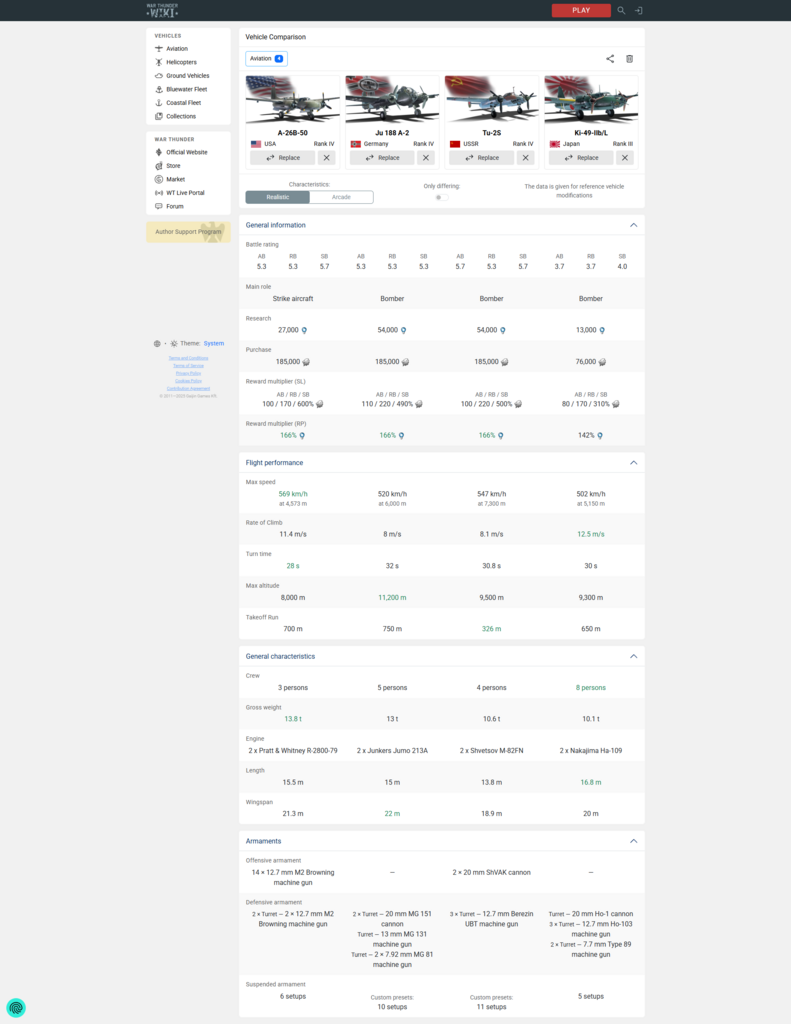The height and width of the screenshot is (1024, 791).
Task: Select Arcade characteristics mode
Action: click(341, 197)
